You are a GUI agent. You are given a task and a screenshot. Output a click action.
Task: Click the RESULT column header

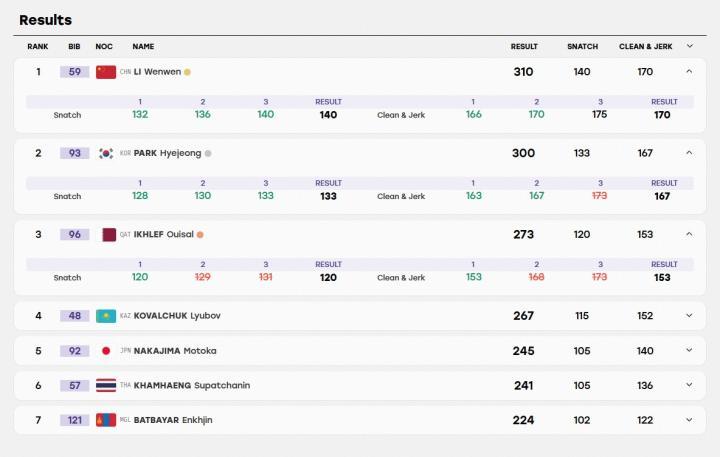[x=524, y=46]
